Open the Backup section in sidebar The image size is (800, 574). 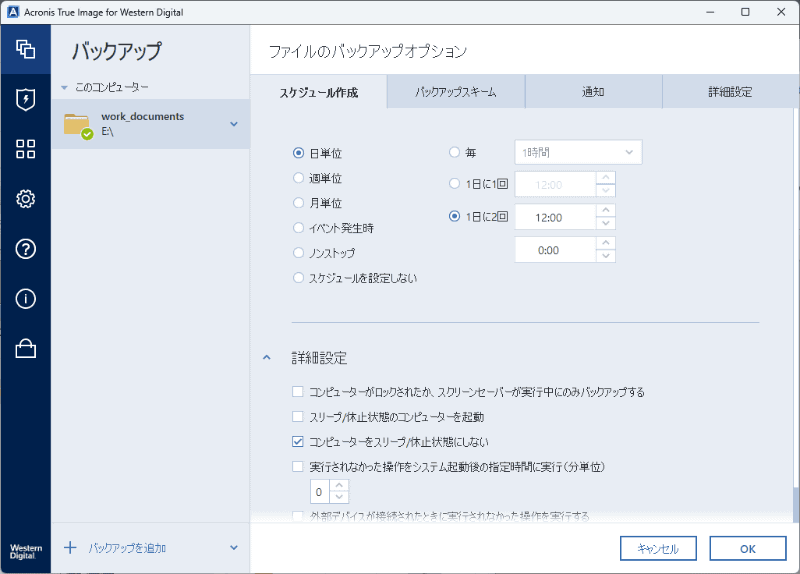tap(26, 49)
